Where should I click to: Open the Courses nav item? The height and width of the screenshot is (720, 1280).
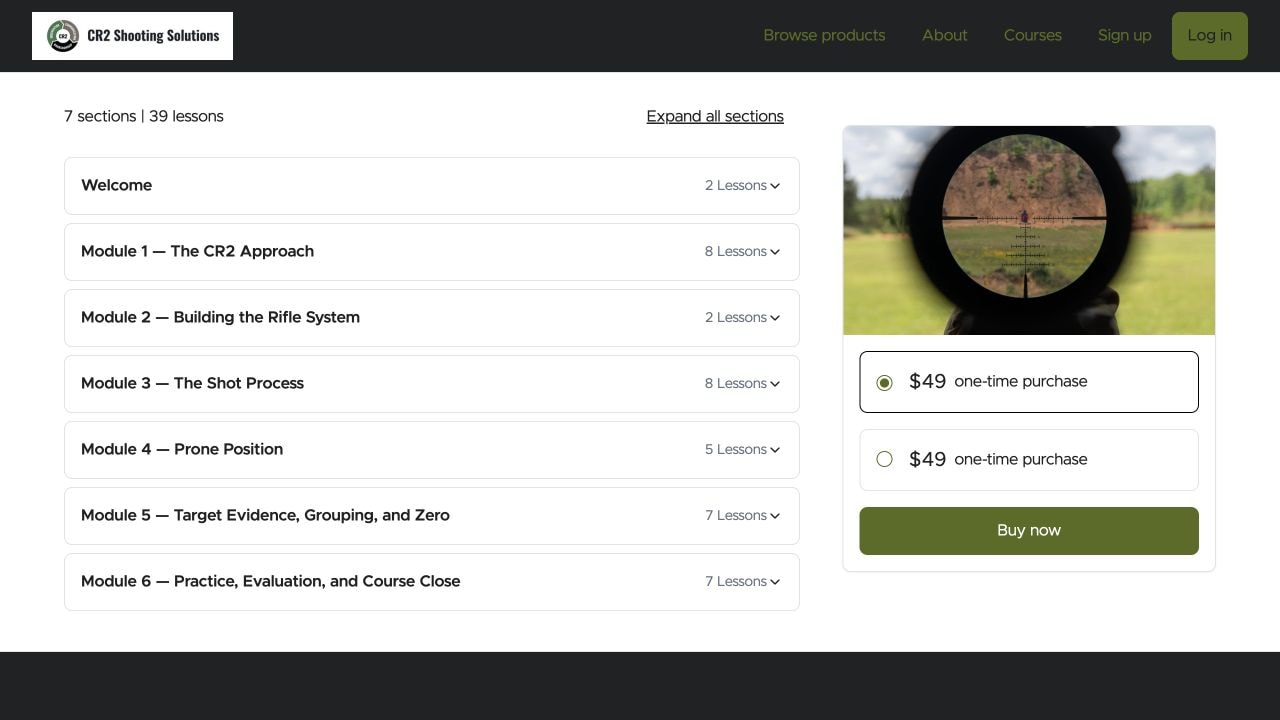pos(1033,36)
